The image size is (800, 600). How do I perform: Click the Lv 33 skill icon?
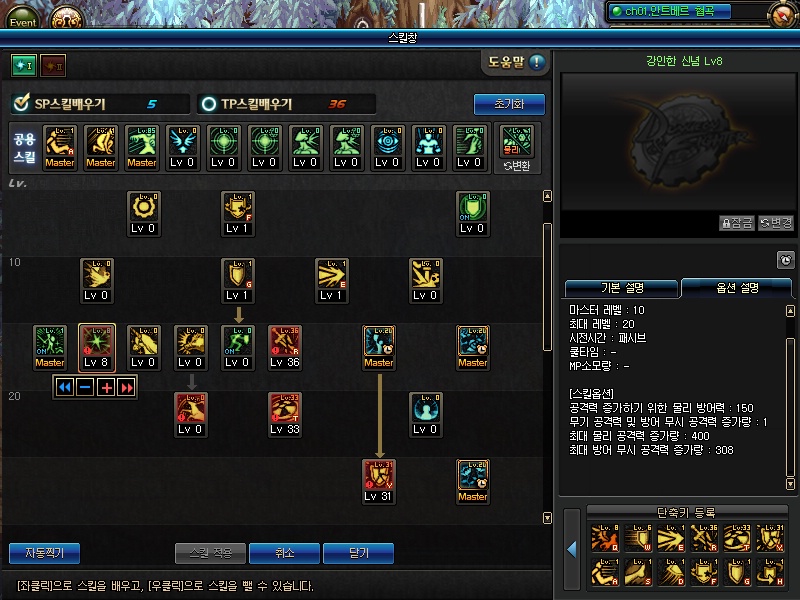(285, 409)
